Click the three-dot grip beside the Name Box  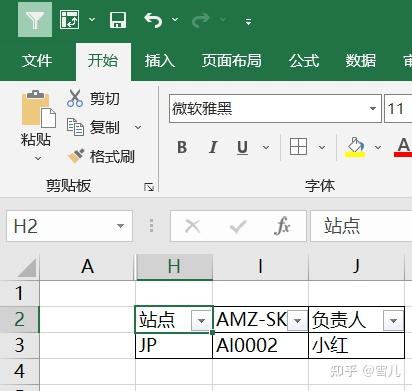(x=151, y=226)
